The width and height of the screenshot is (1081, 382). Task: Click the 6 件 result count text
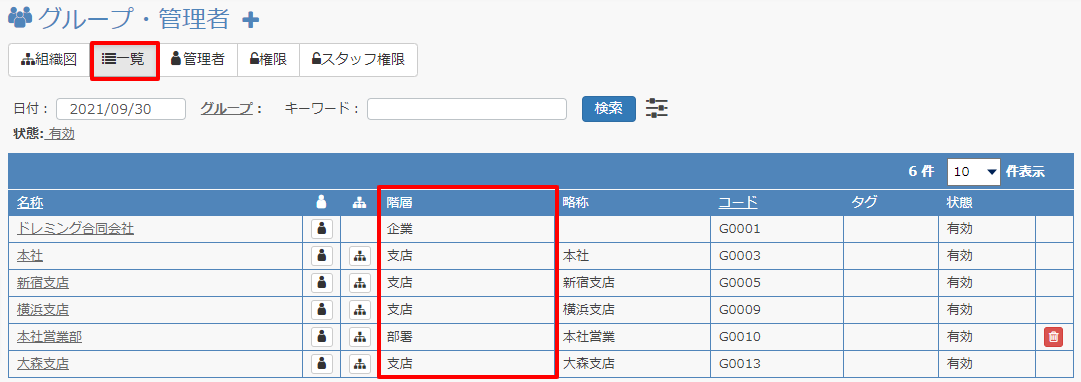tap(922, 172)
